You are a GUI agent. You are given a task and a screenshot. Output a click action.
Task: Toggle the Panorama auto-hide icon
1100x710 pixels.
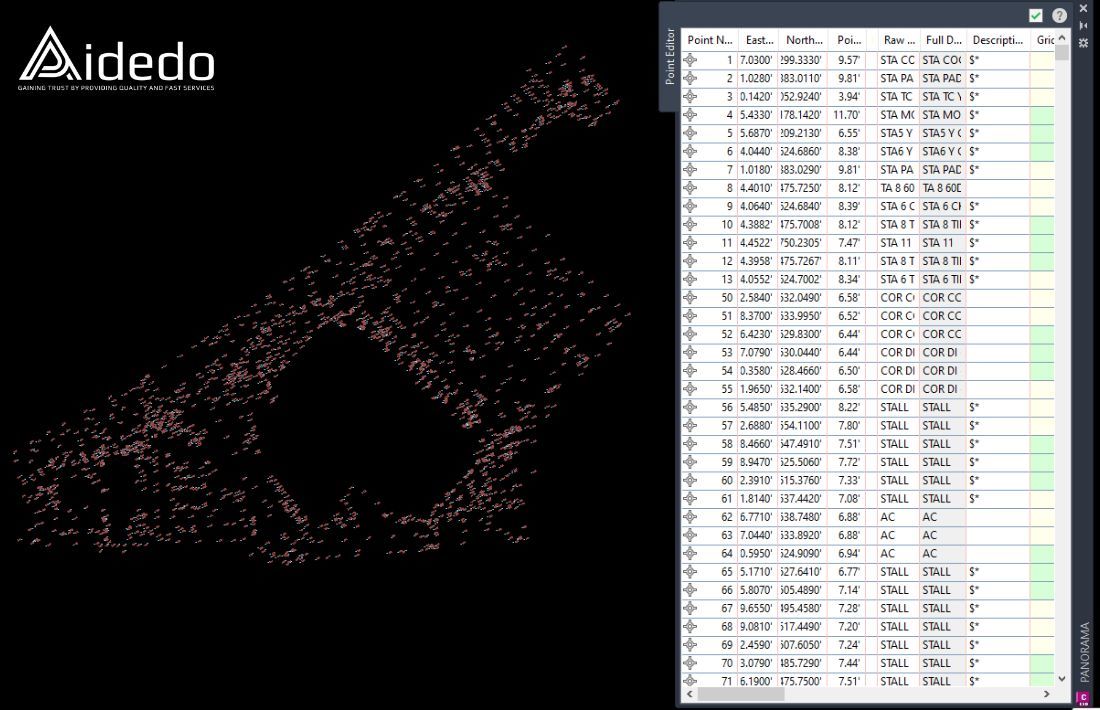[x=1084, y=25]
